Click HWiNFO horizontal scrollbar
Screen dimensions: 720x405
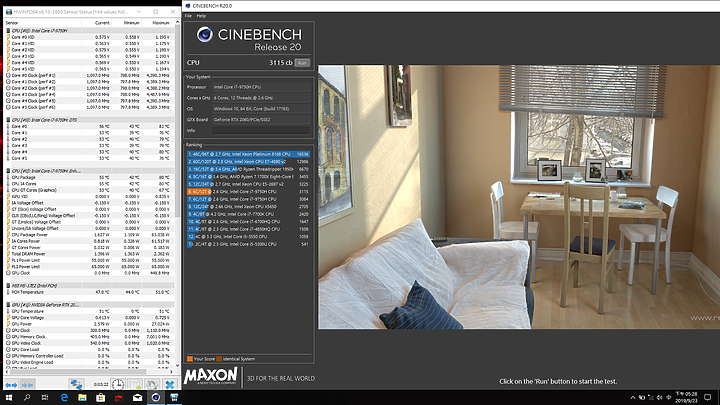pos(76,371)
